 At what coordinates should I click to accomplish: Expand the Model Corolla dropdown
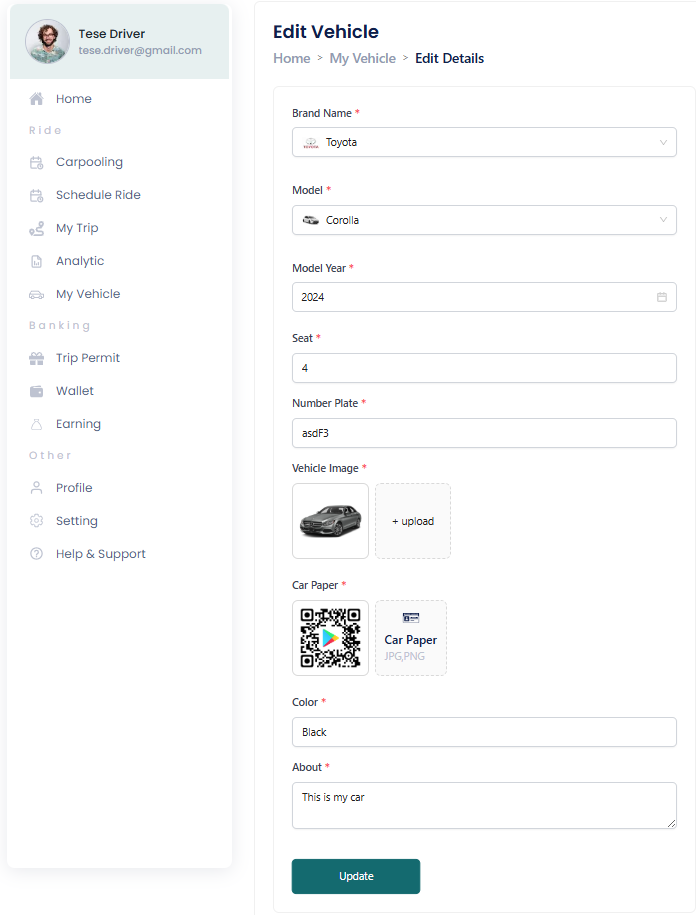pyautogui.click(x=484, y=220)
